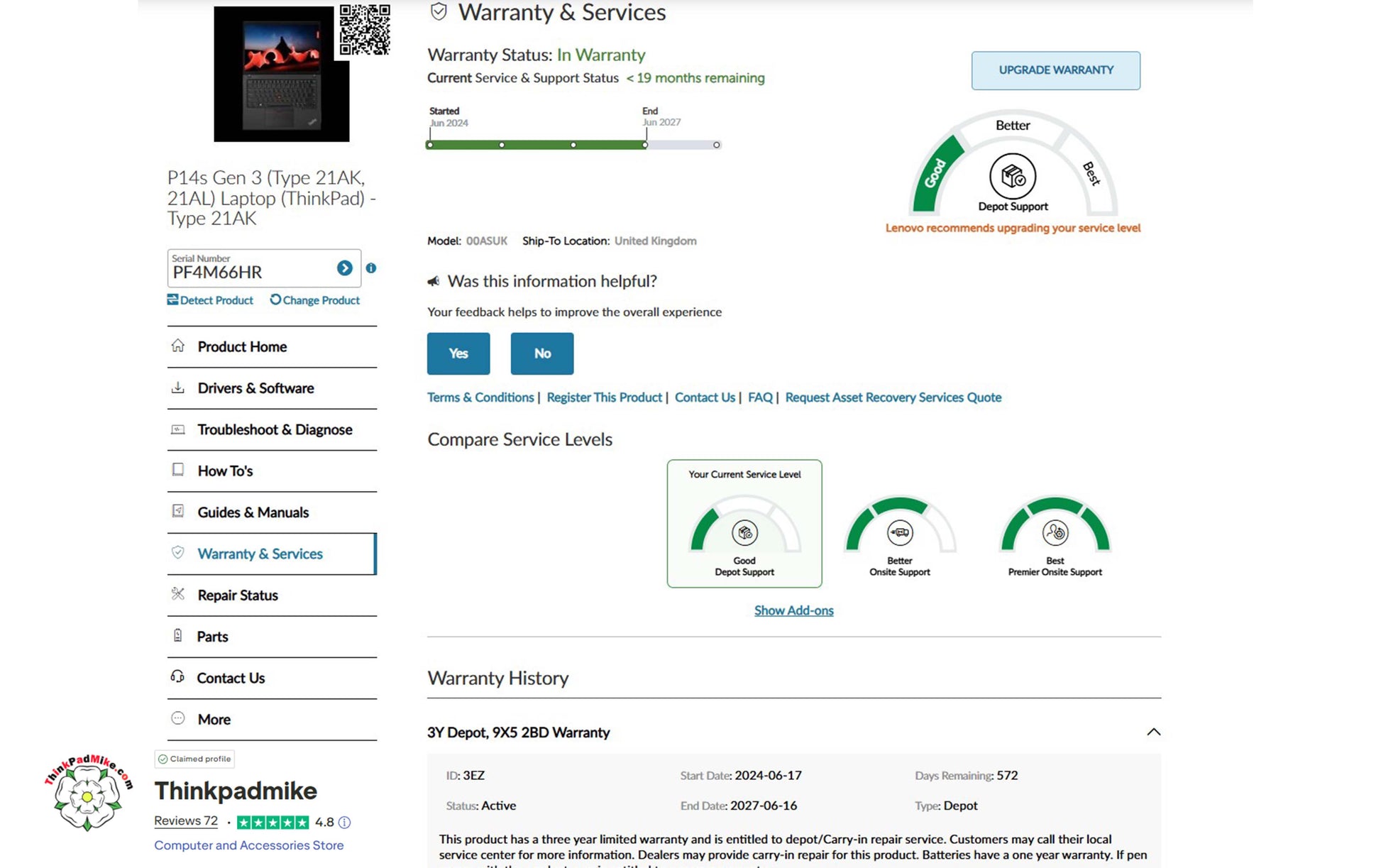Screen dimensions: 1381x868
Task: Click the serial number info icon
Action: [x=370, y=268]
